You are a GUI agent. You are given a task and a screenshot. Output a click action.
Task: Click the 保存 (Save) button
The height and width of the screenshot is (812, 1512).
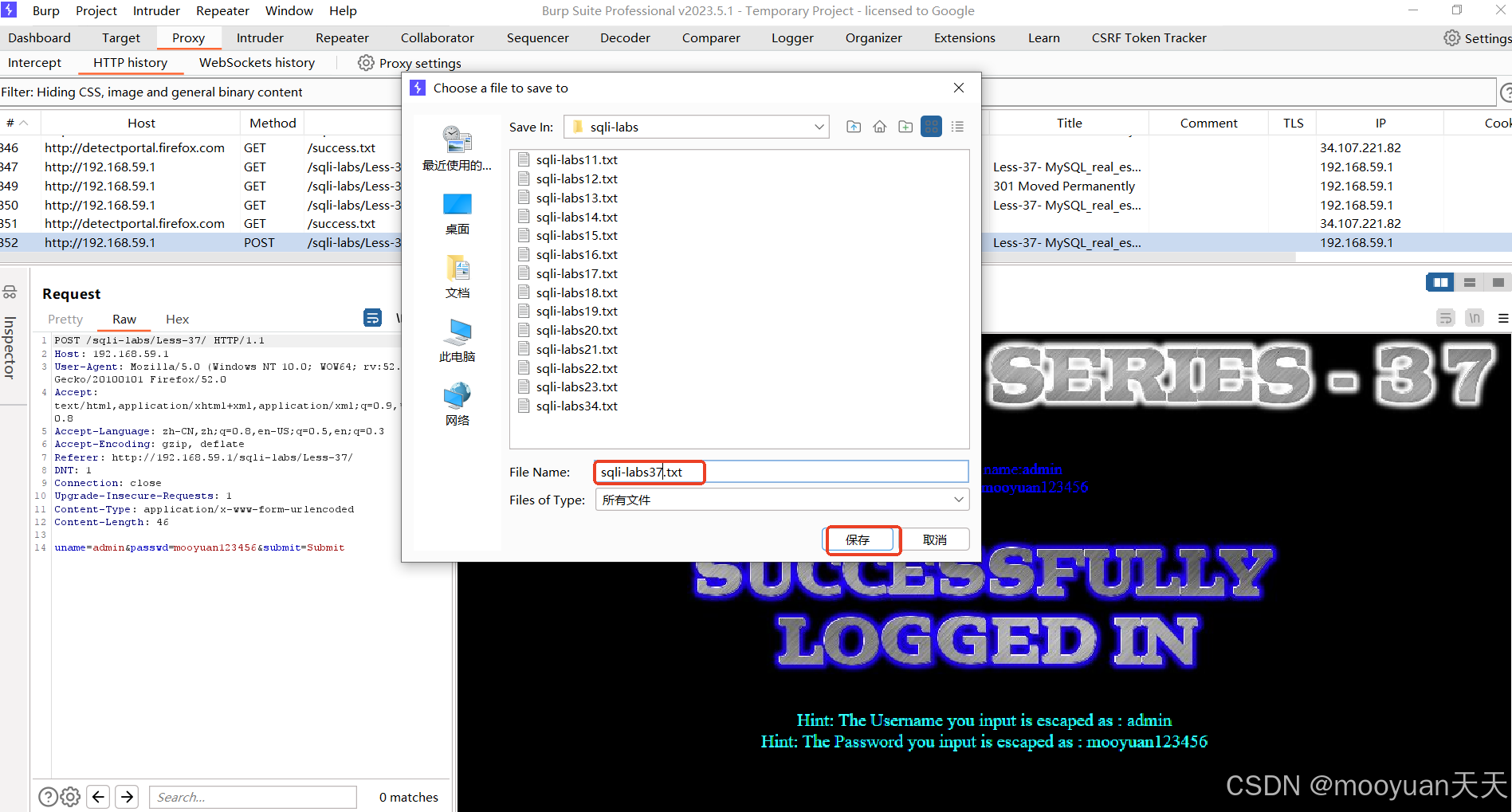point(858,540)
